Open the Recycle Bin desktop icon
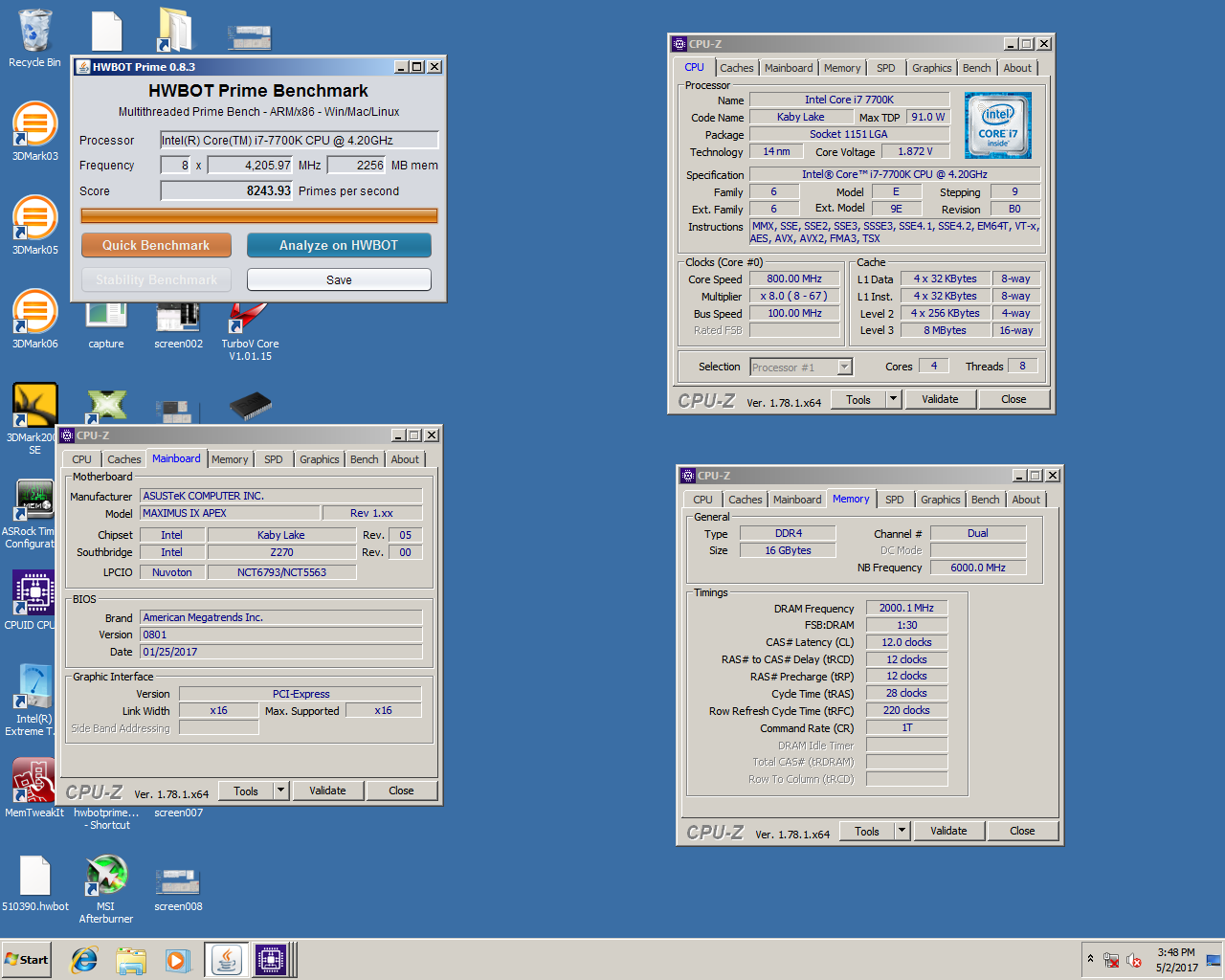The width and height of the screenshot is (1225, 980). tap(34, 38)
